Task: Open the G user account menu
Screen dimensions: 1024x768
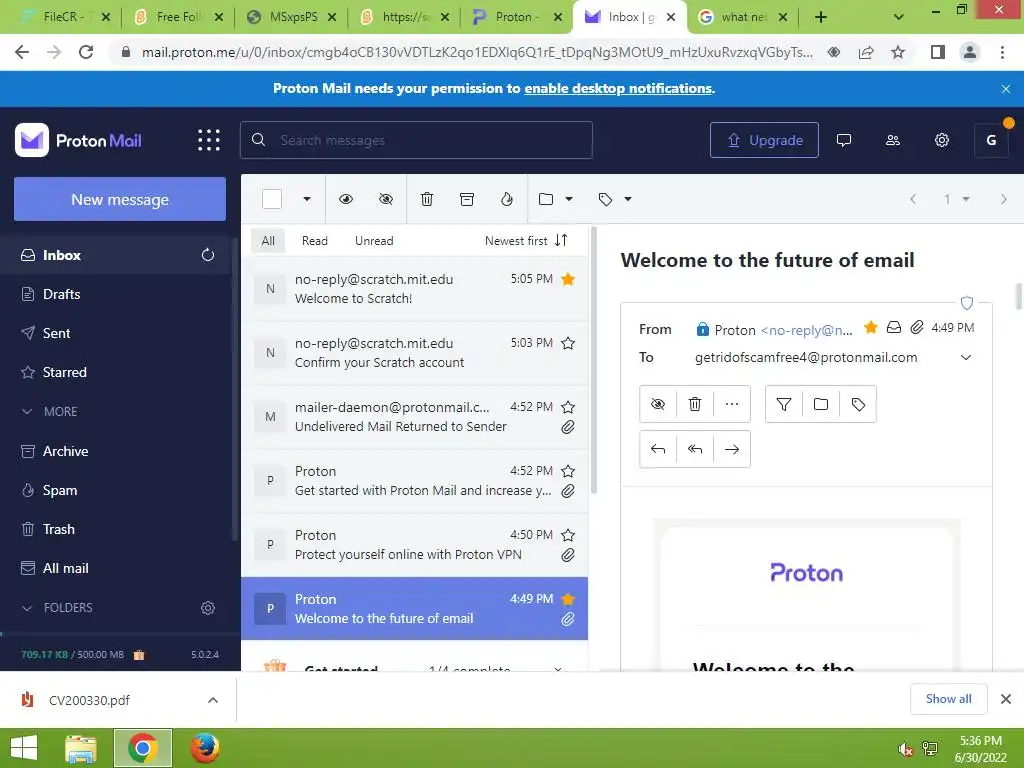Action: tap(991, 140)
